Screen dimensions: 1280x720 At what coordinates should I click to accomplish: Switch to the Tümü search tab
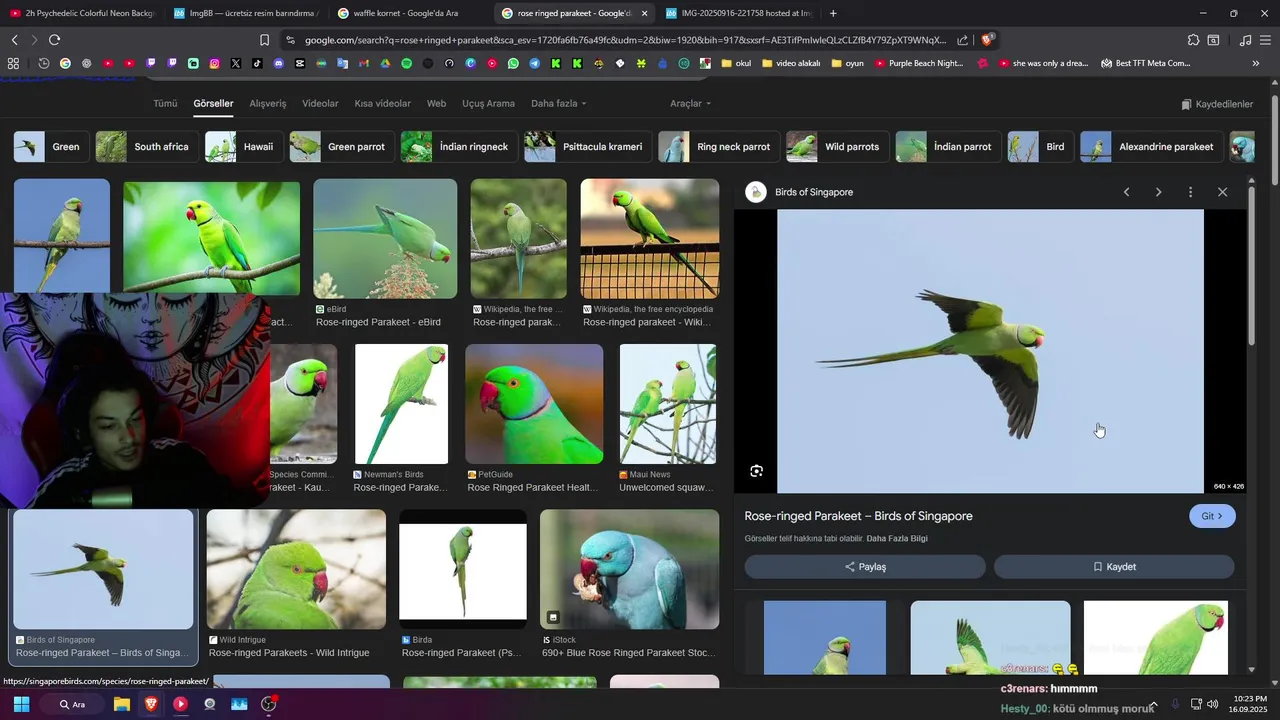pos(165,103)
